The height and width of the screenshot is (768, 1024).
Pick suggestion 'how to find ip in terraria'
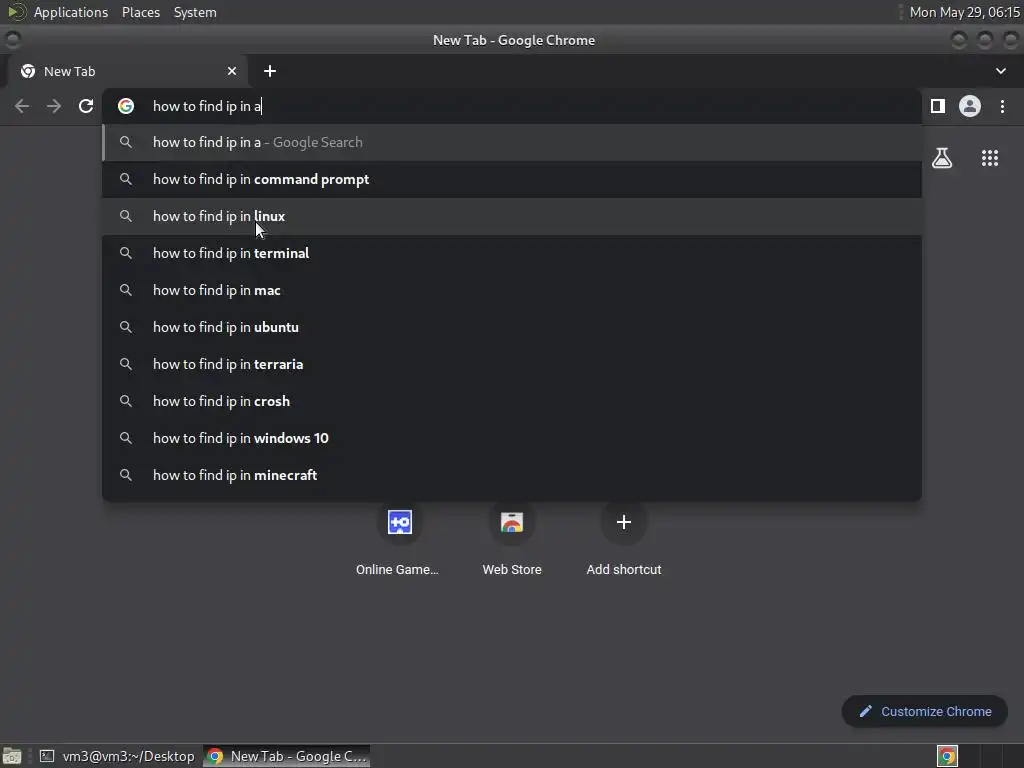[512, 364]
